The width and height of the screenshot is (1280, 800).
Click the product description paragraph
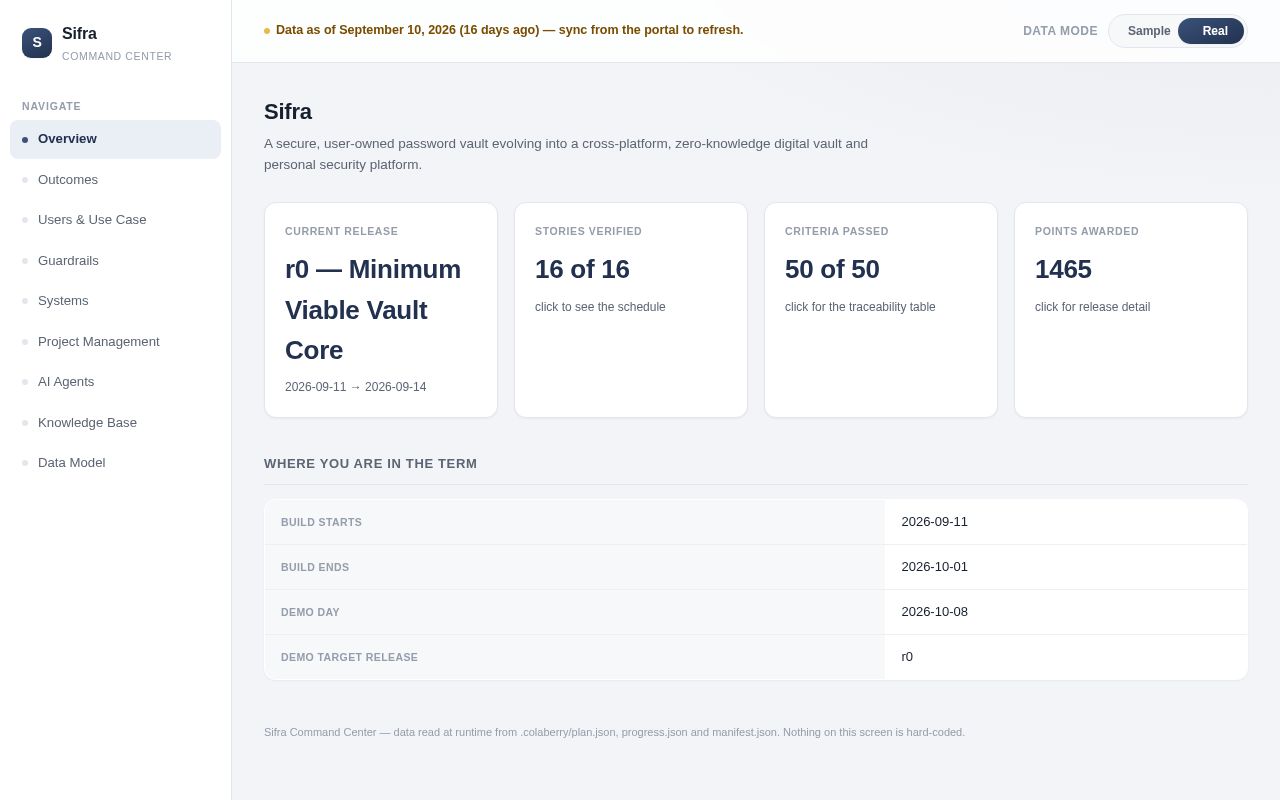pyautogui.click(x=566, y=154)
